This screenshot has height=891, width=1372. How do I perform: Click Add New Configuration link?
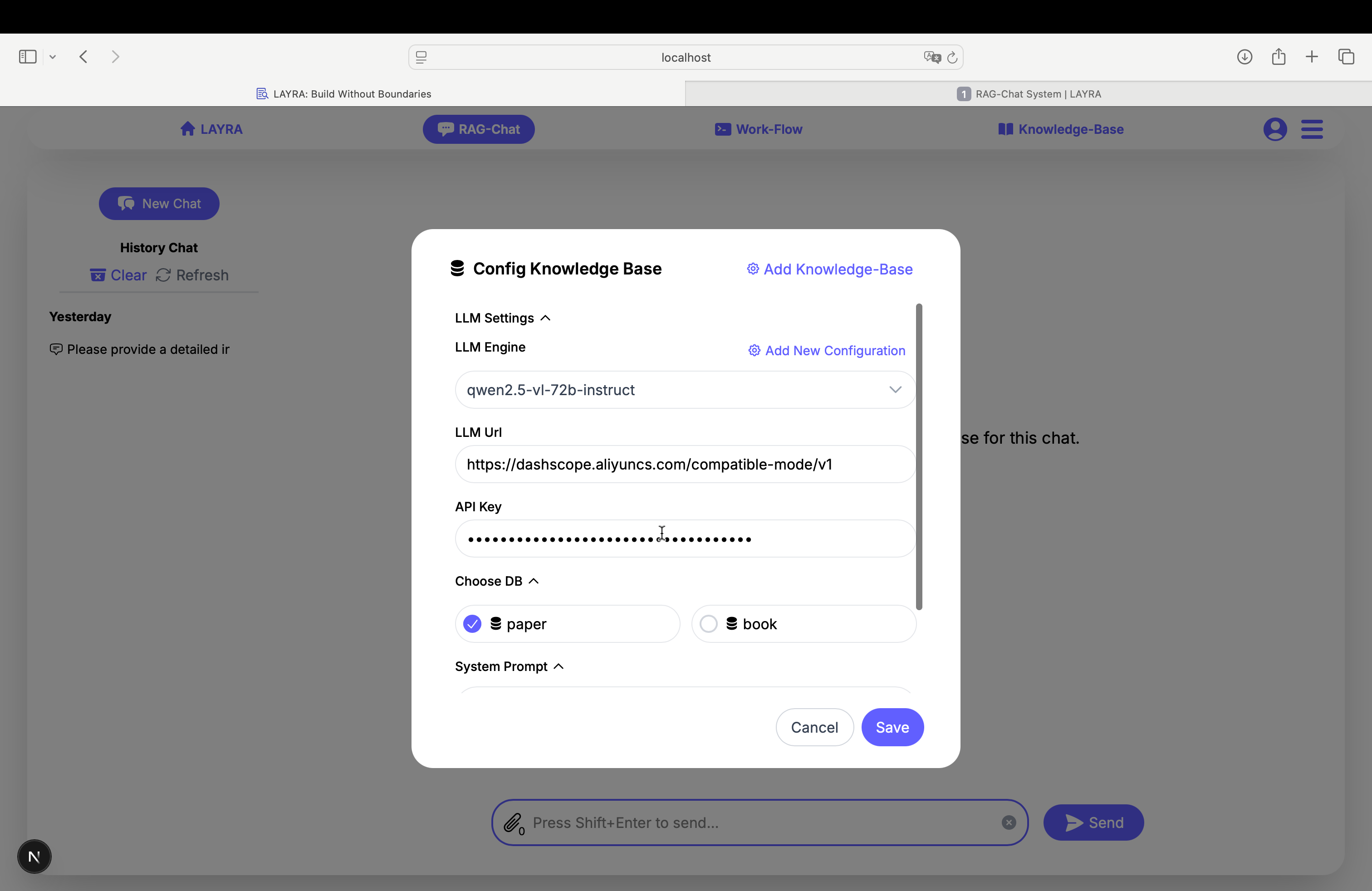pos(827,350)
